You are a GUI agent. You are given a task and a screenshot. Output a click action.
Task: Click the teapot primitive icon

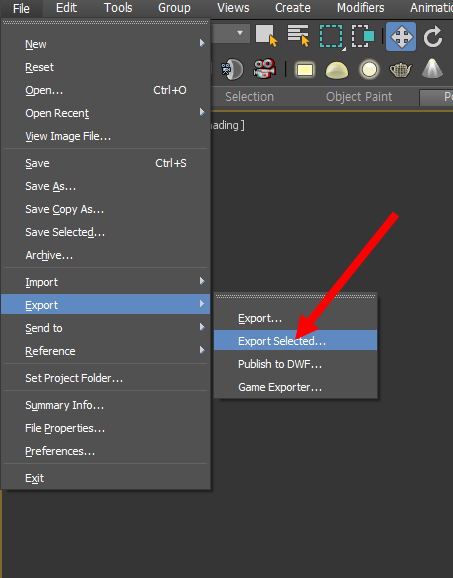(401, 70)
